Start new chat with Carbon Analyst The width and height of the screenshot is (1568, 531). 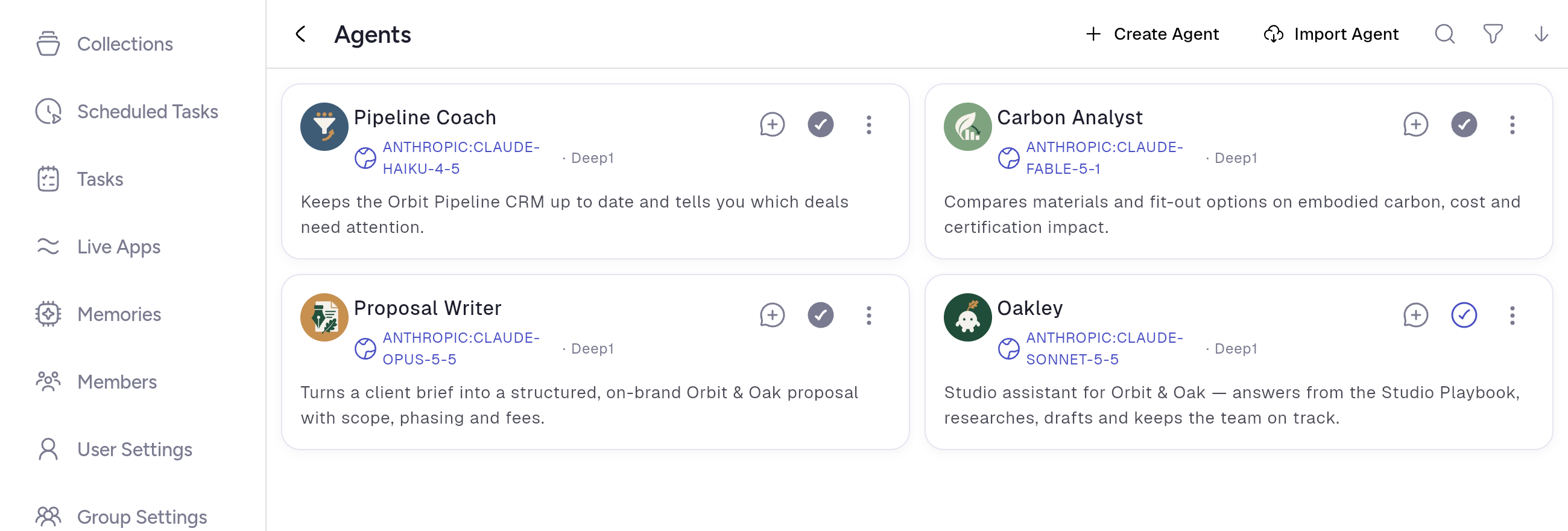pyautogui.click(x=1415, y=125)
